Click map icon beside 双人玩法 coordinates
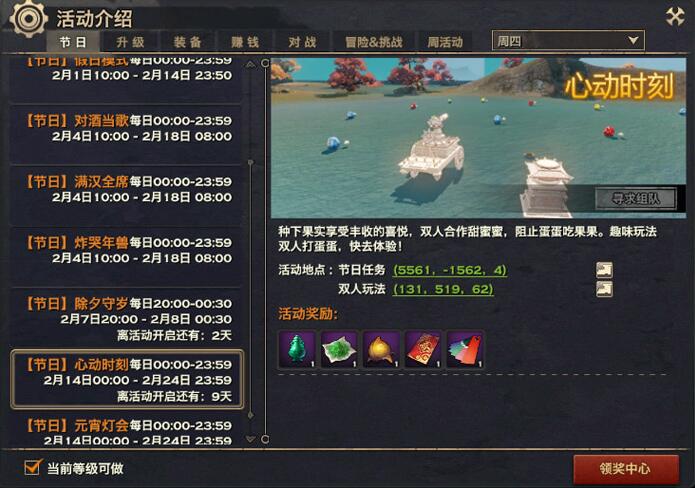This screenshot has height=488, width=695. tap(604, 289)
